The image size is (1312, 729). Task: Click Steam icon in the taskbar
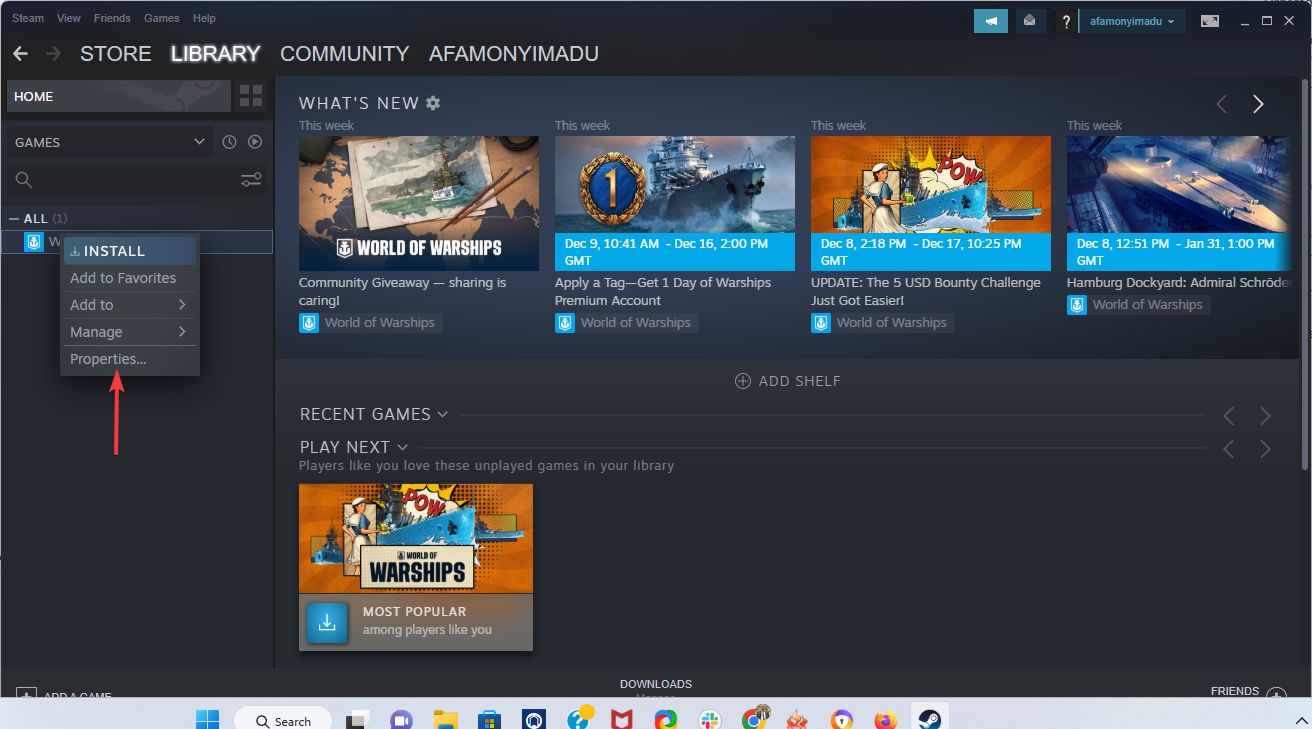[929, 720]
